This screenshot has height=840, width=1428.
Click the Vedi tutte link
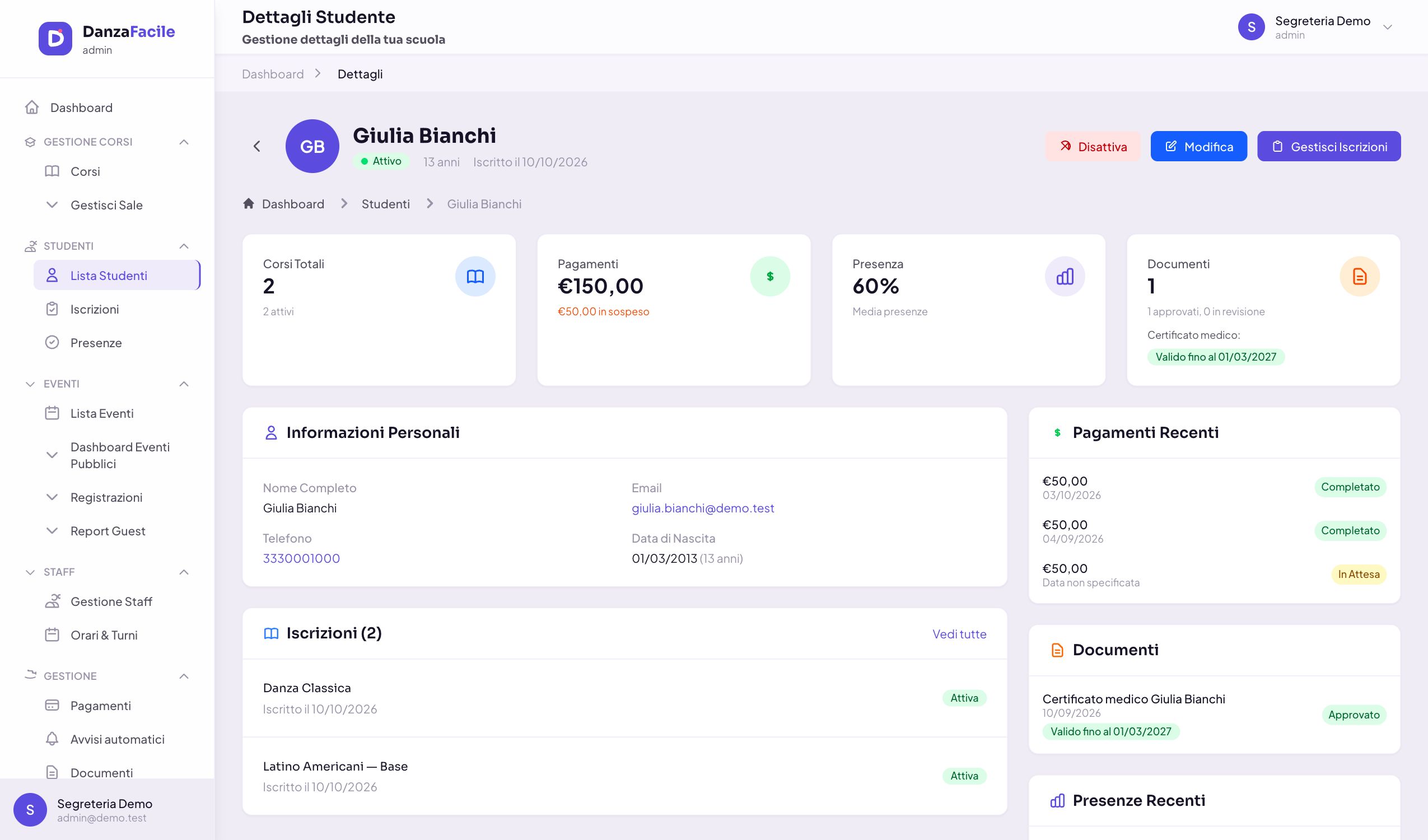pyautogui.click(x=959, y=634)
